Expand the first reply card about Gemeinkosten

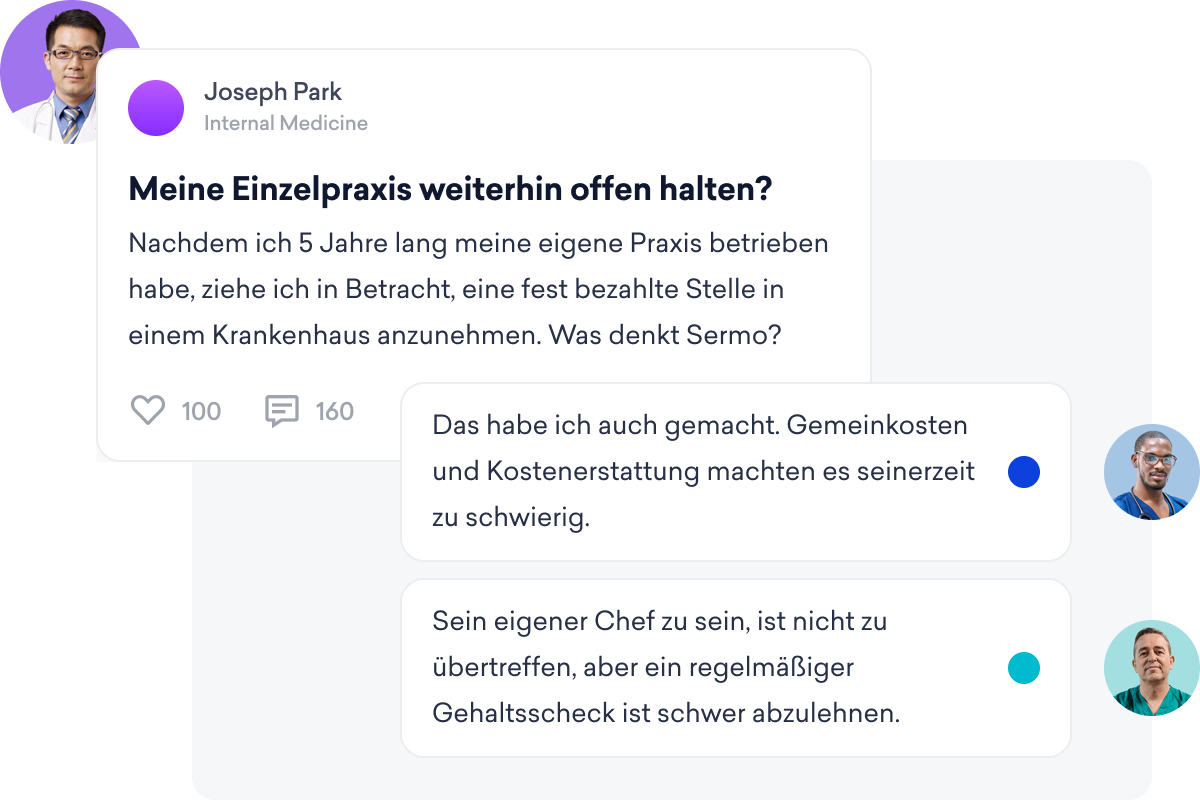pos(700,471)
